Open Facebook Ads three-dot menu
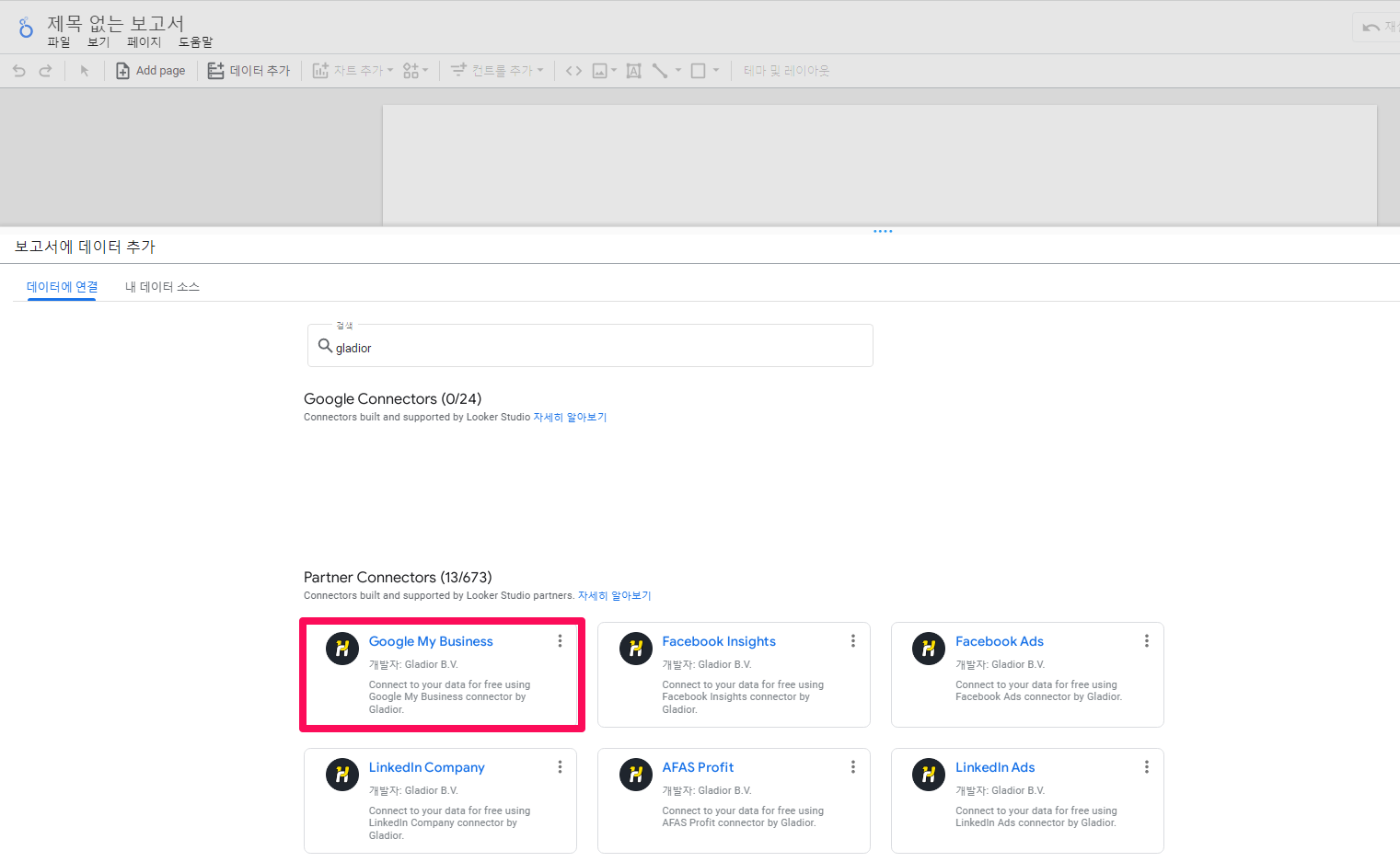 (1146, 641)
